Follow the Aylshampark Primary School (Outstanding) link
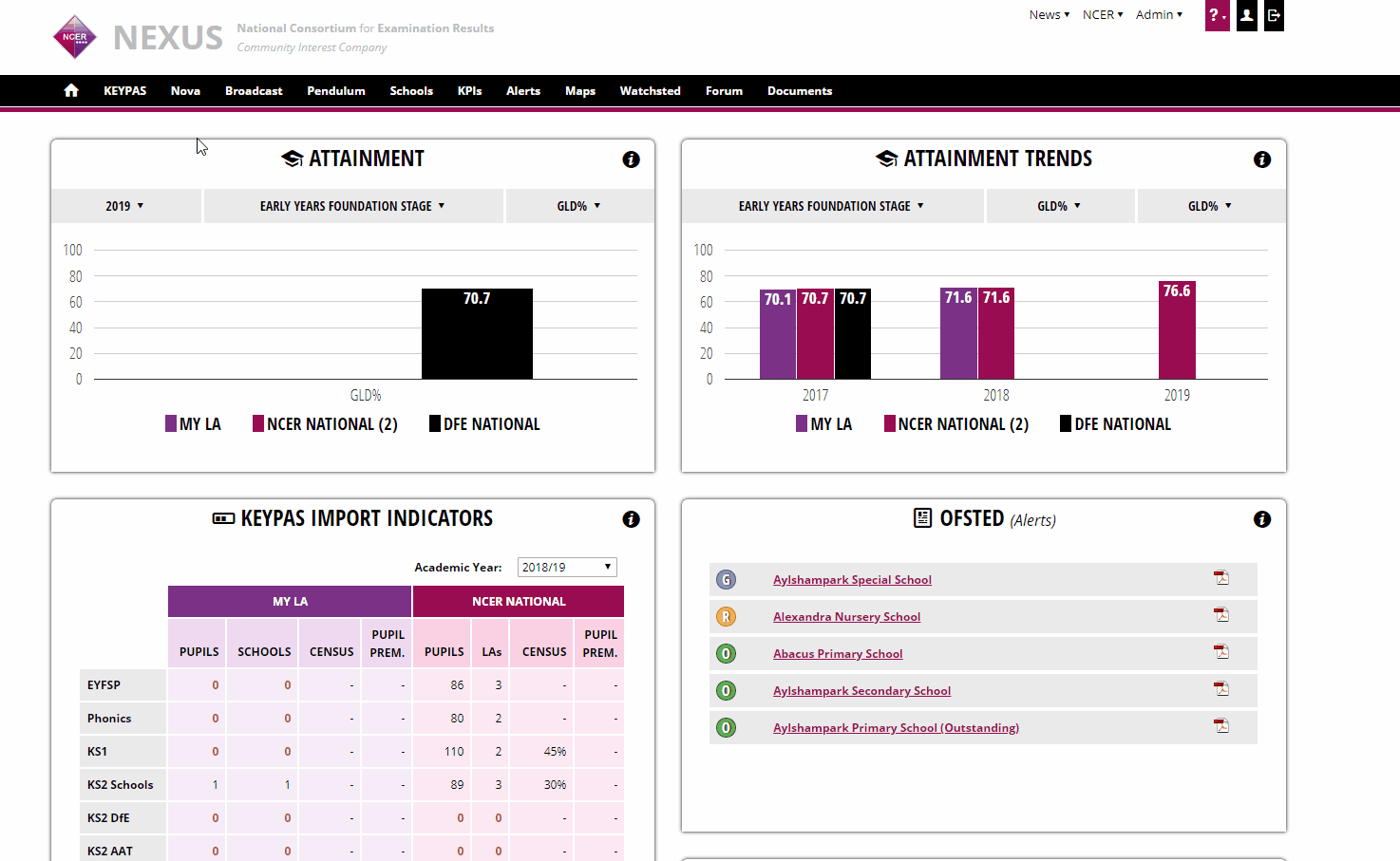The width and height of the screenshot is (1400, 861). [x=896, y=727]
